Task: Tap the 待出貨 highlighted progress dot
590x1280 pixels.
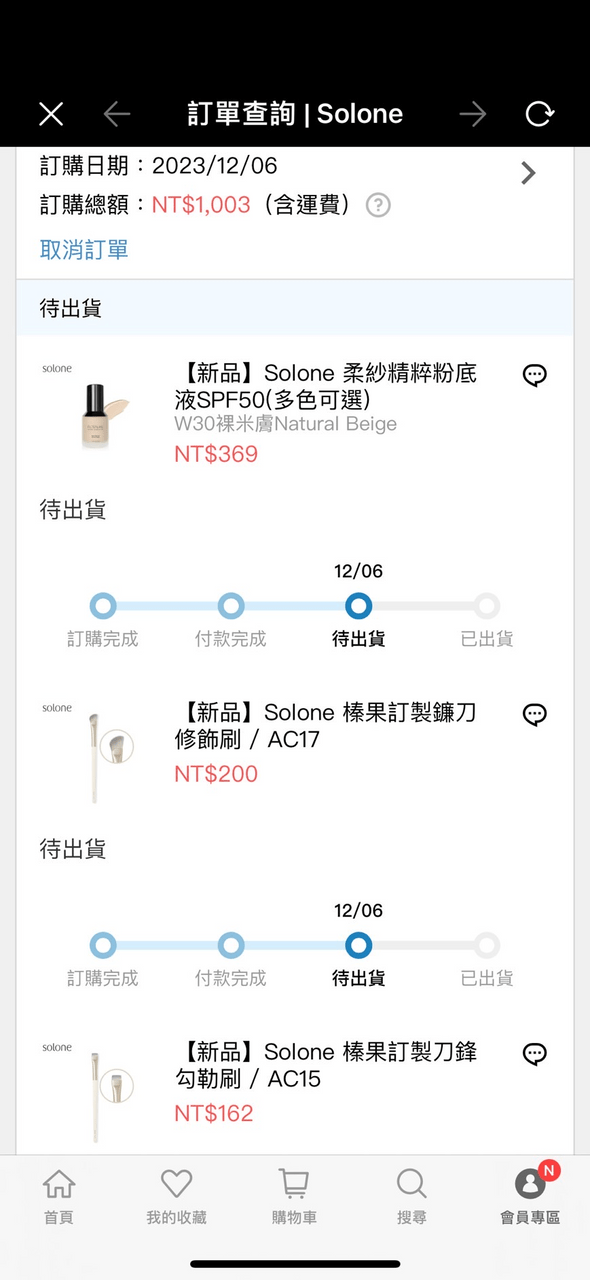Action: pos(357,605)
